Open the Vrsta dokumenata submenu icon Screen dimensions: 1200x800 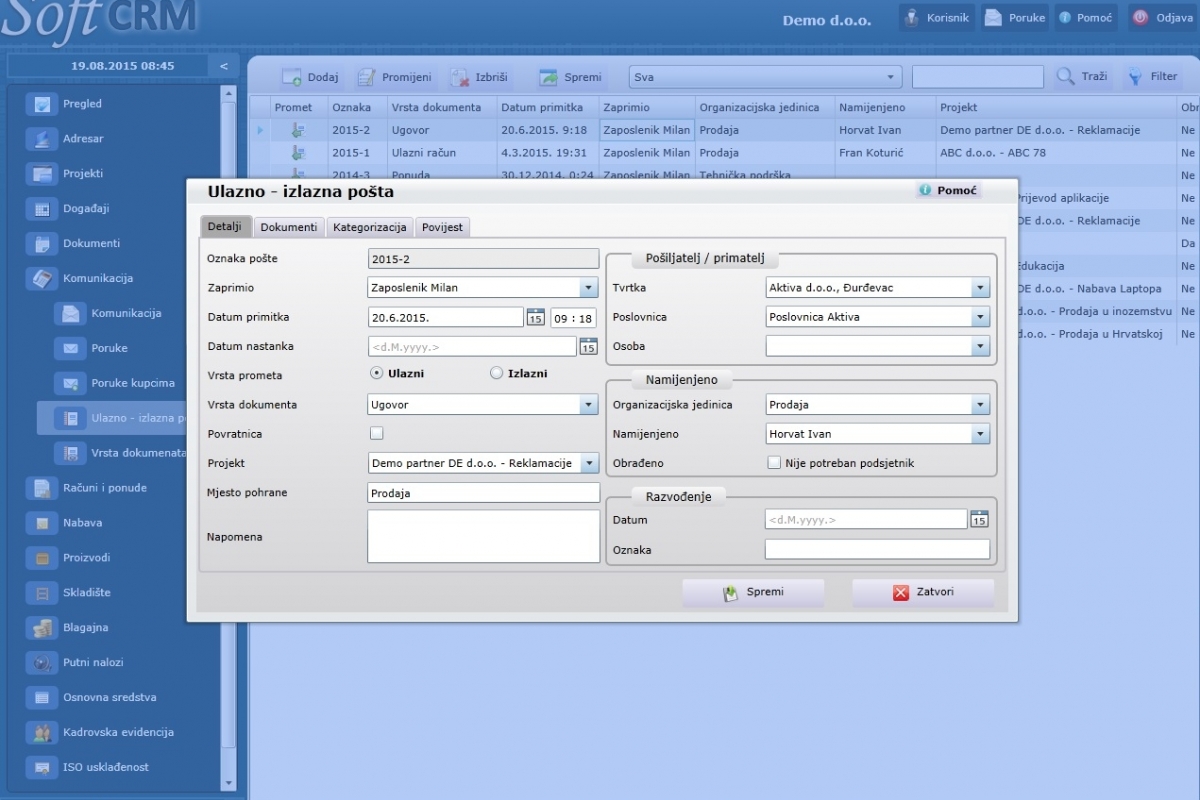coord(70,453)
